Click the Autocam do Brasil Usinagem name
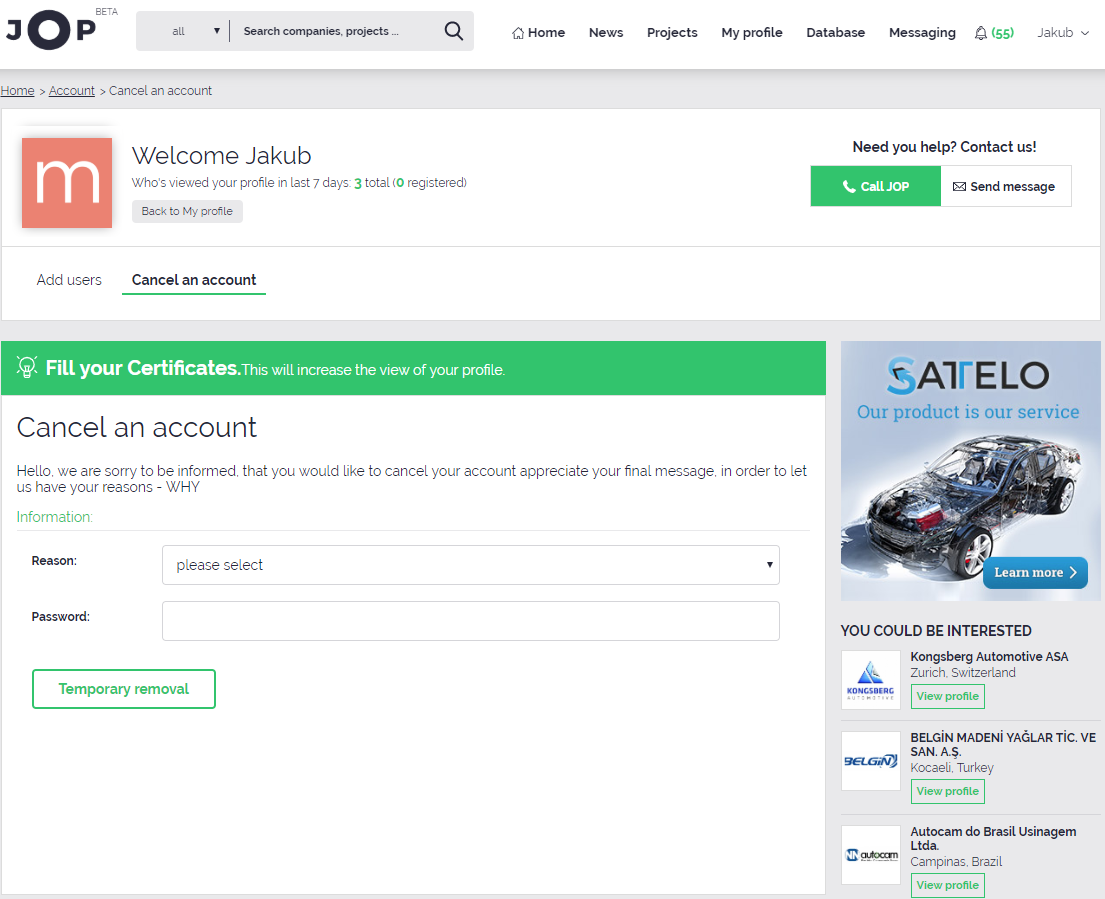The image size is (1105, 899). coord(993,838)
